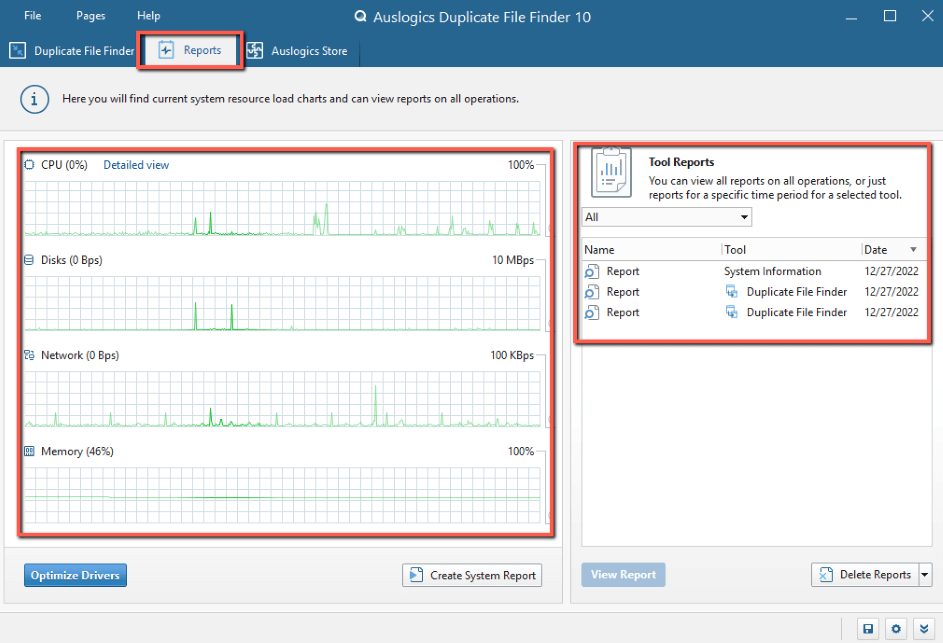Click the middle row's Duplicate File Finder icon
Viewport: 943px width, 643px height.
[731, 292]
